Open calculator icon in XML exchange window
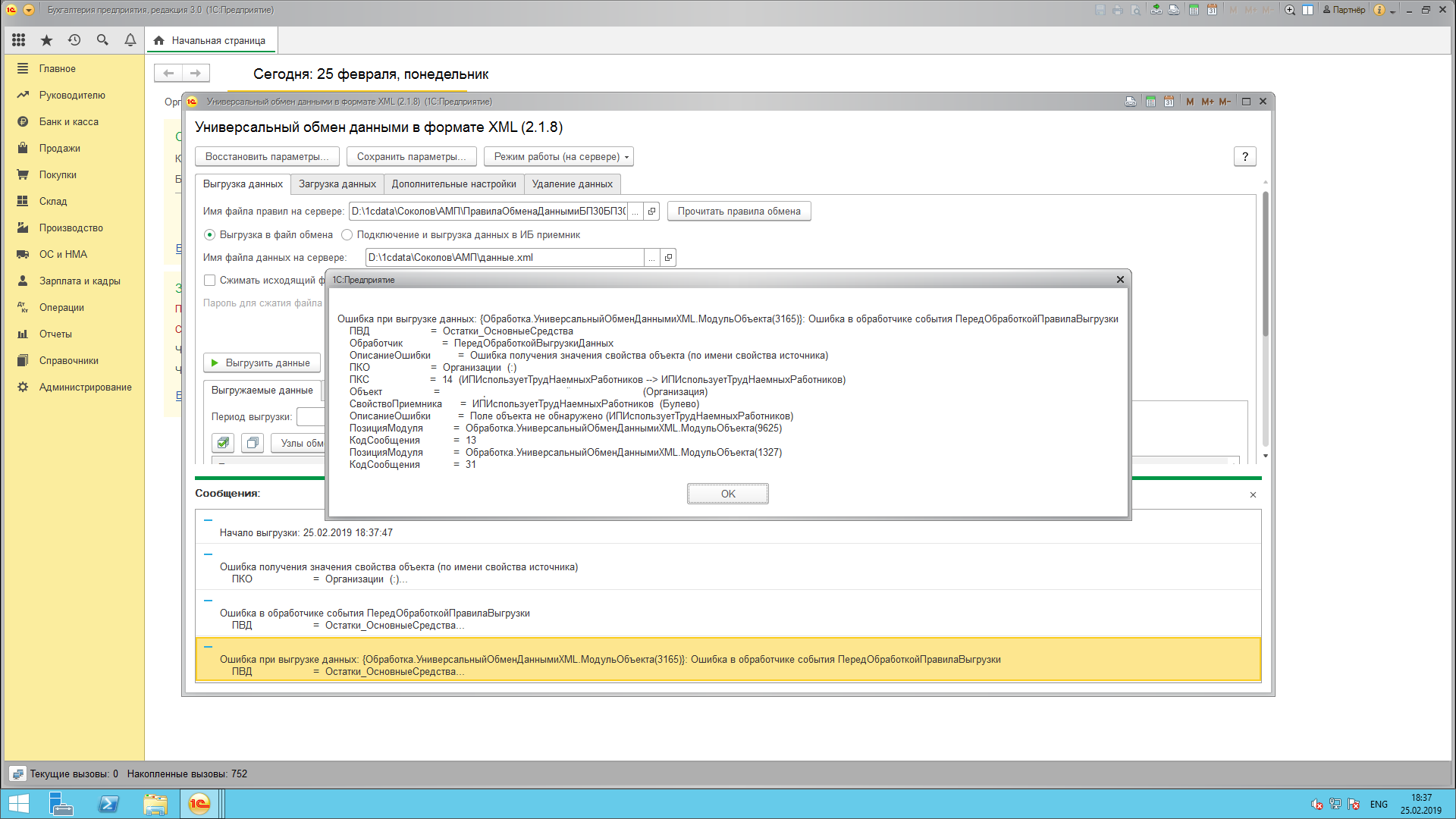The image size is (1456, 819). 1150,102
